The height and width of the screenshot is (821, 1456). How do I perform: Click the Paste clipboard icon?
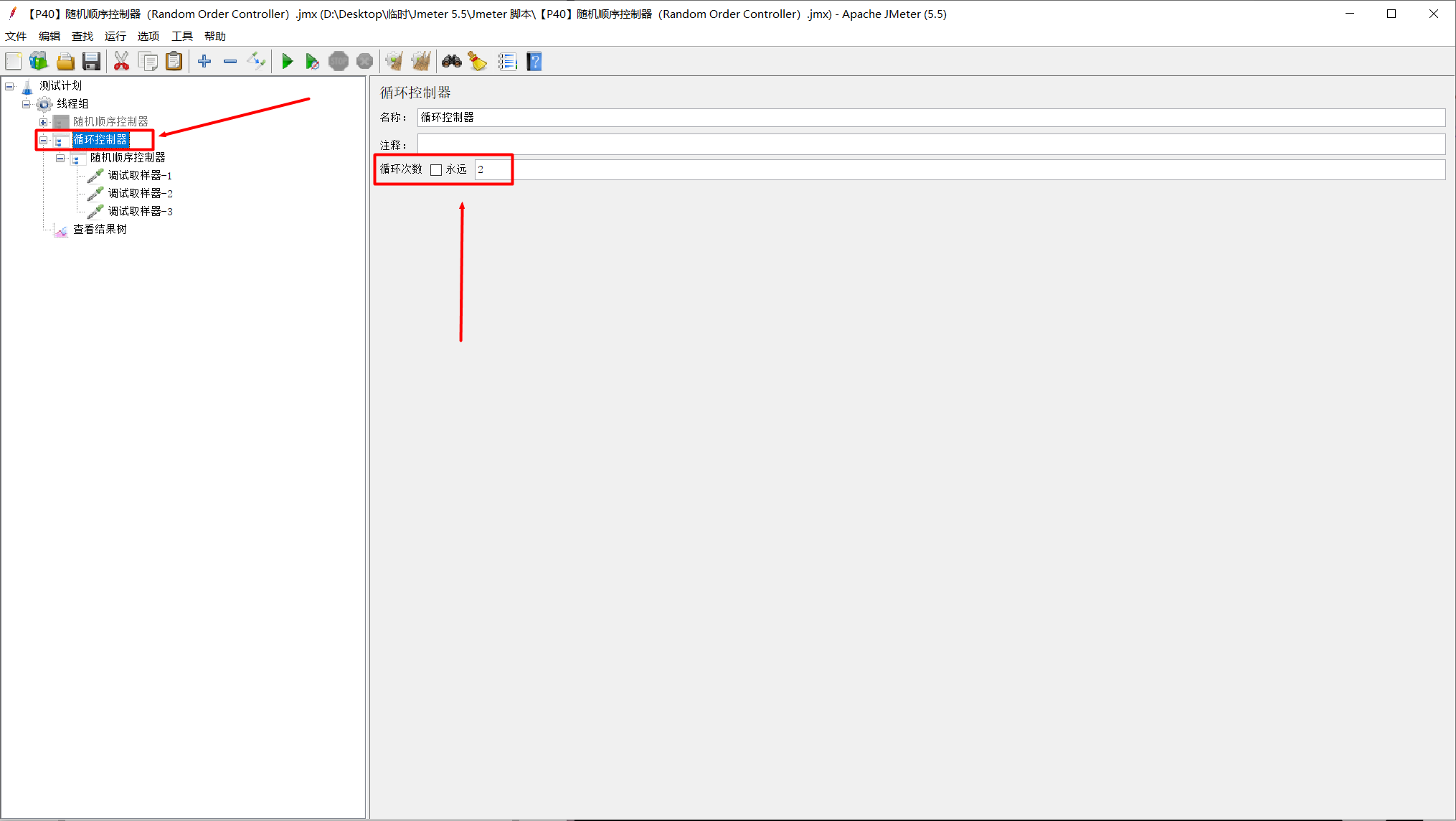174,62
